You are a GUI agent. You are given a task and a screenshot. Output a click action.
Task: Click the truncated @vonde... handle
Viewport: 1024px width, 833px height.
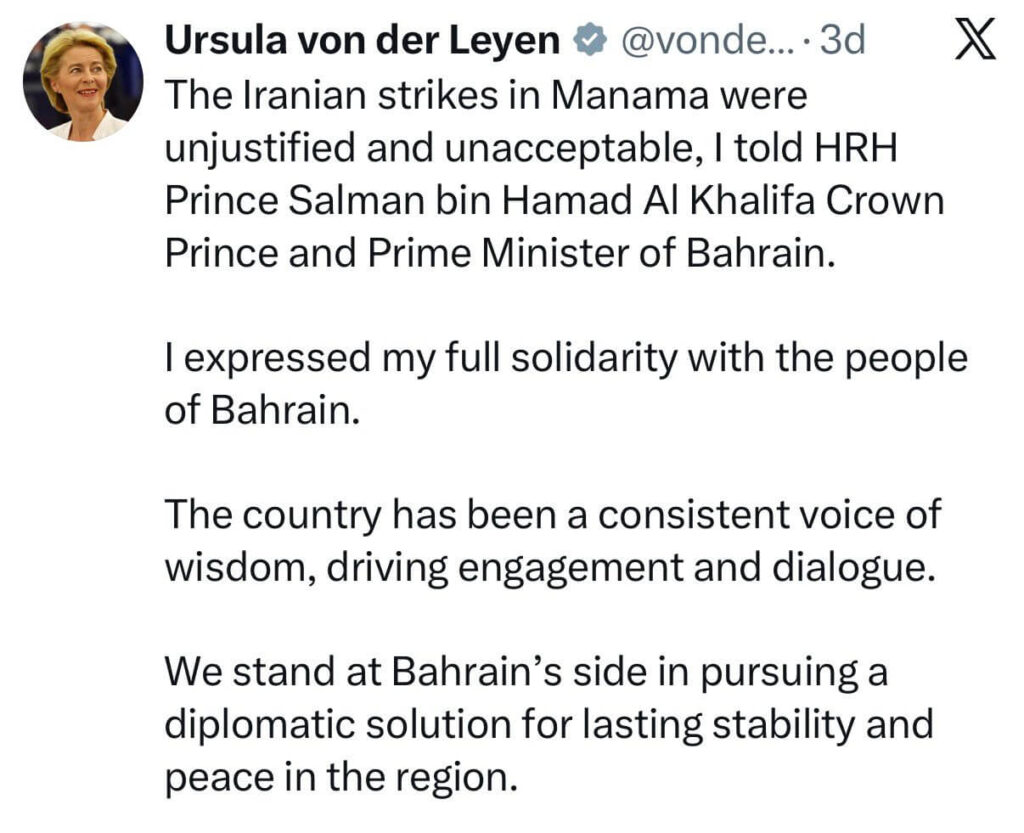706,42
